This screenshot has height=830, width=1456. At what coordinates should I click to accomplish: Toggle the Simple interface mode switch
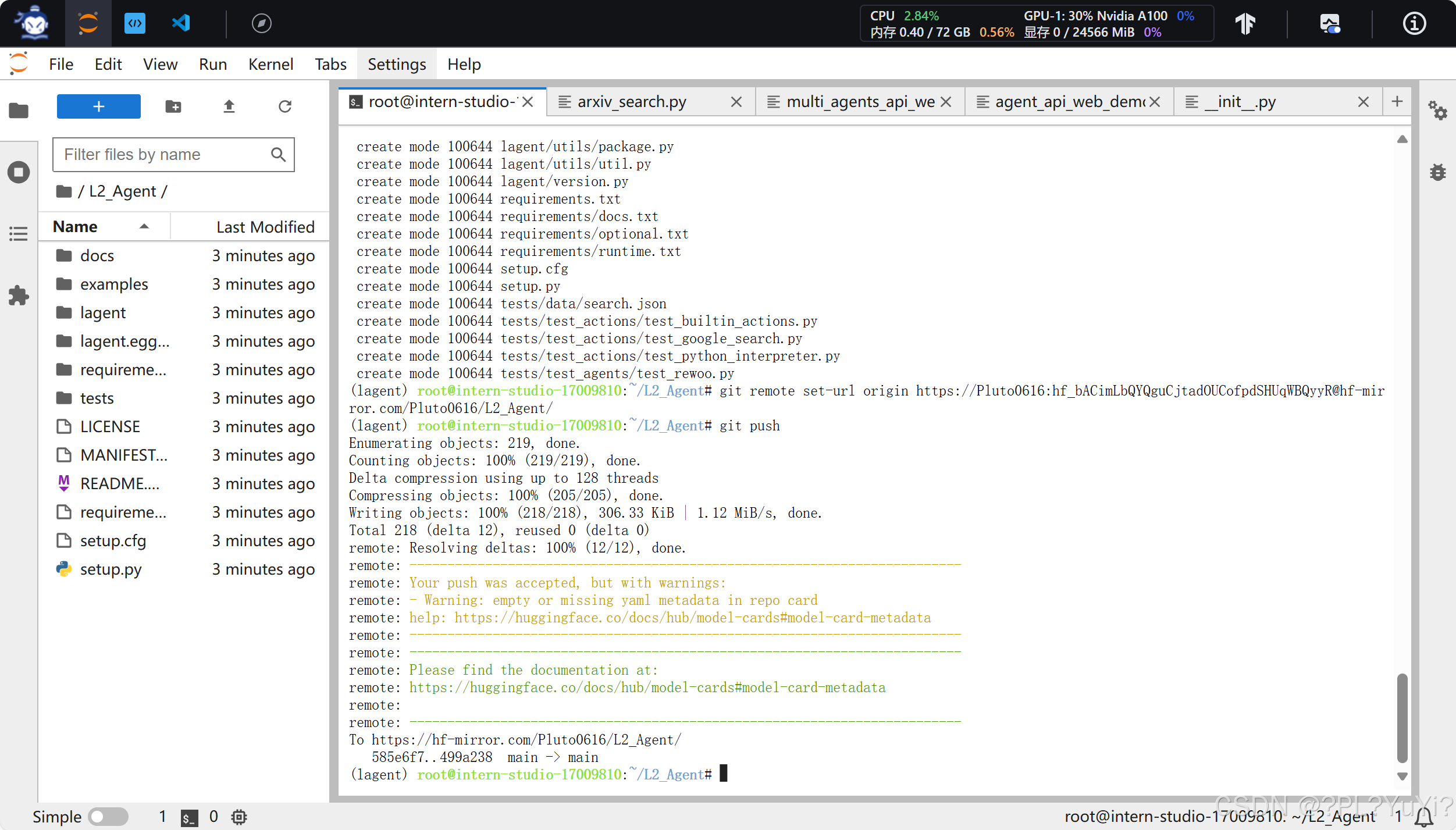[108, 816]
